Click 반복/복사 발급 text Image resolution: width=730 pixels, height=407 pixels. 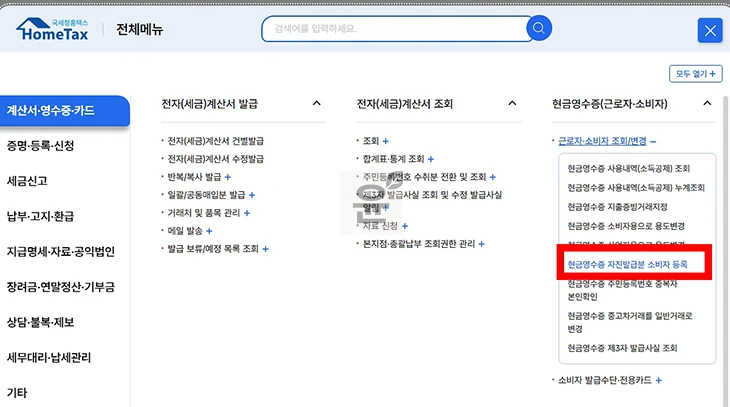[x=194, y=177]
